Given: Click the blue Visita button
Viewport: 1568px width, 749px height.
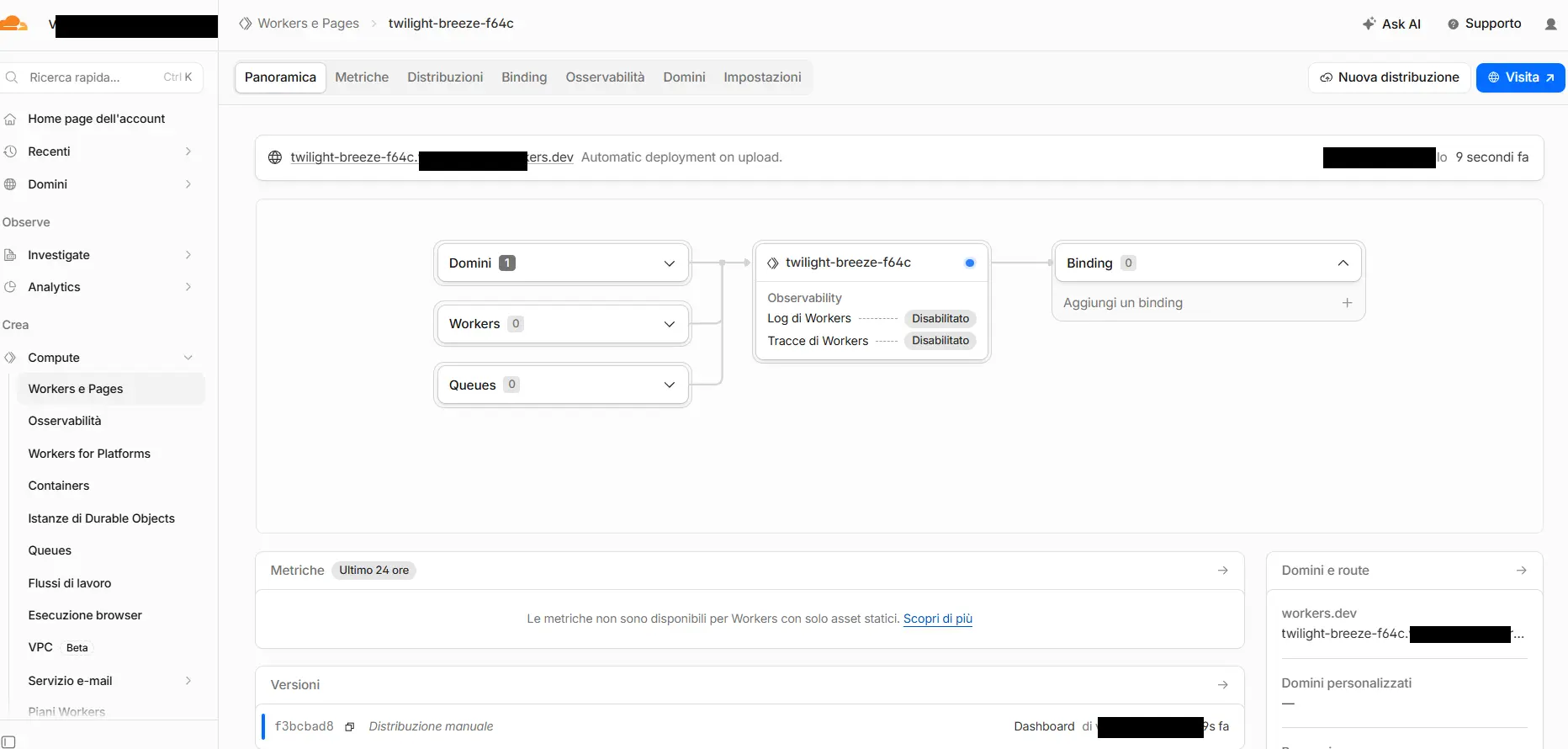Looking at the screenshot, I should pyautogui.click(x=1520, y=77).
